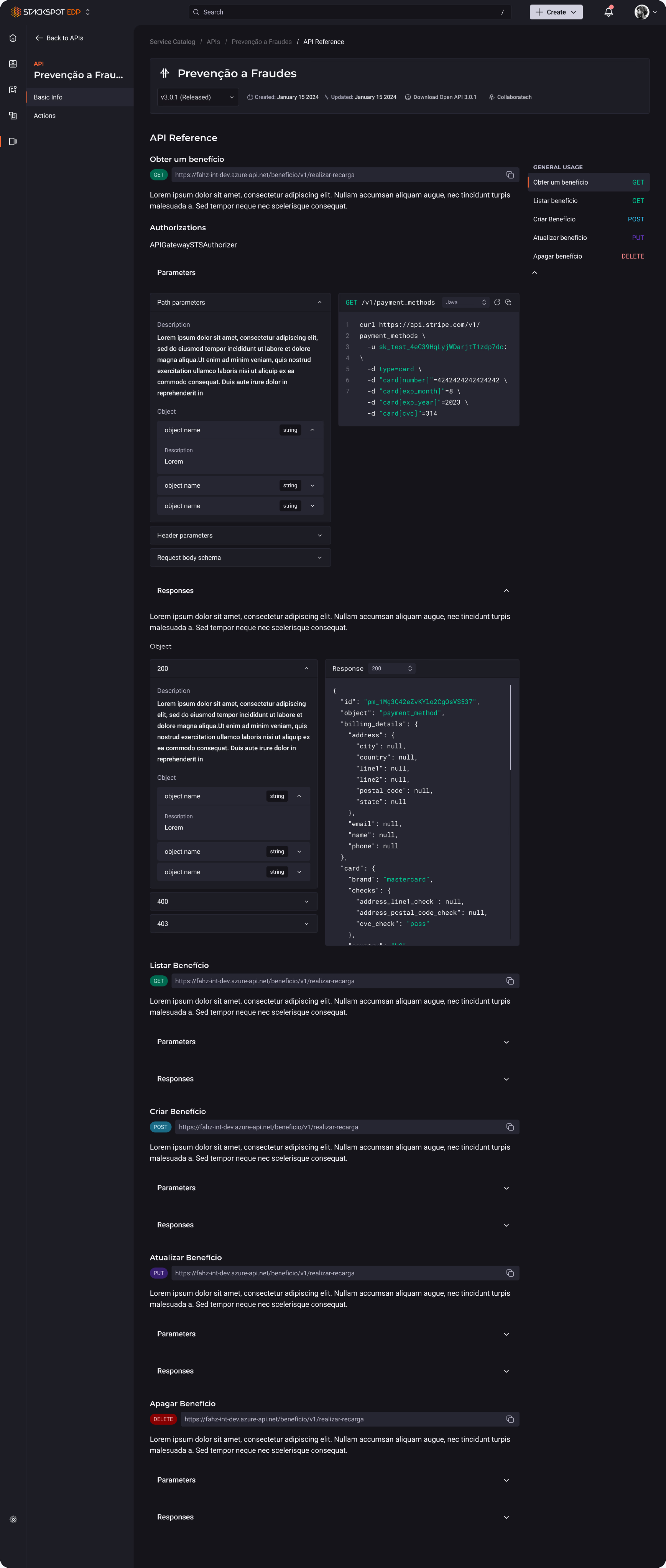Open the user avatar menu
Viewport: 666px width, 1568px height.
[645, 12]
